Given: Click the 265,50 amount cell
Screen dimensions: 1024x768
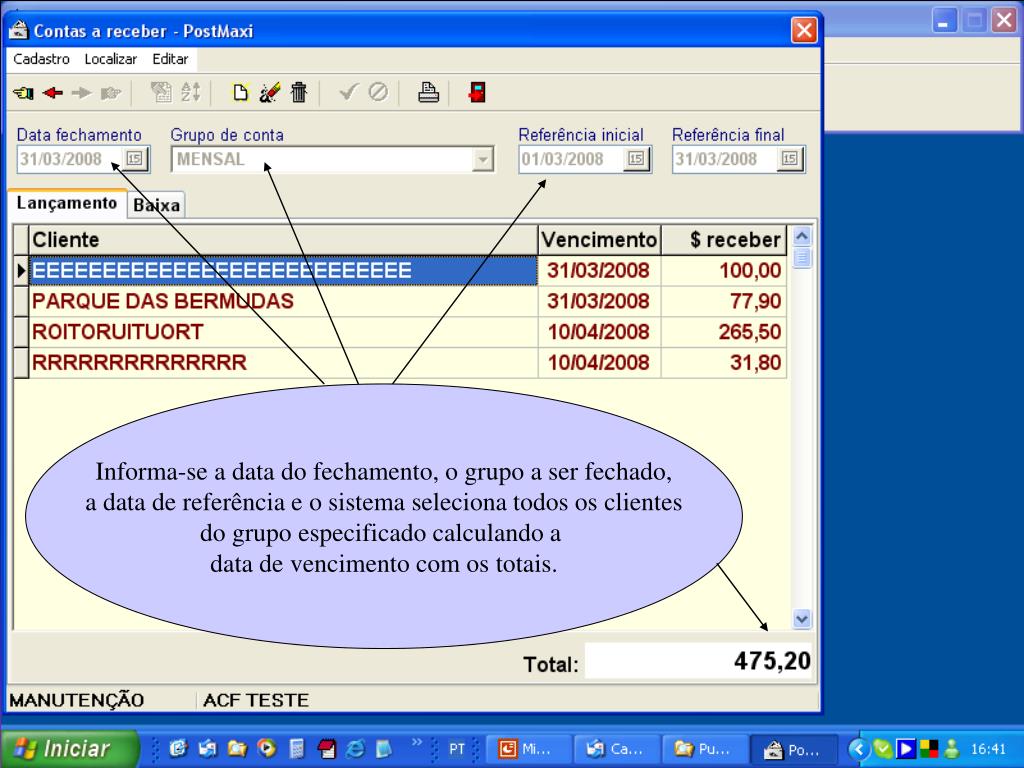Looking at the screenshot, I should 724,332.
